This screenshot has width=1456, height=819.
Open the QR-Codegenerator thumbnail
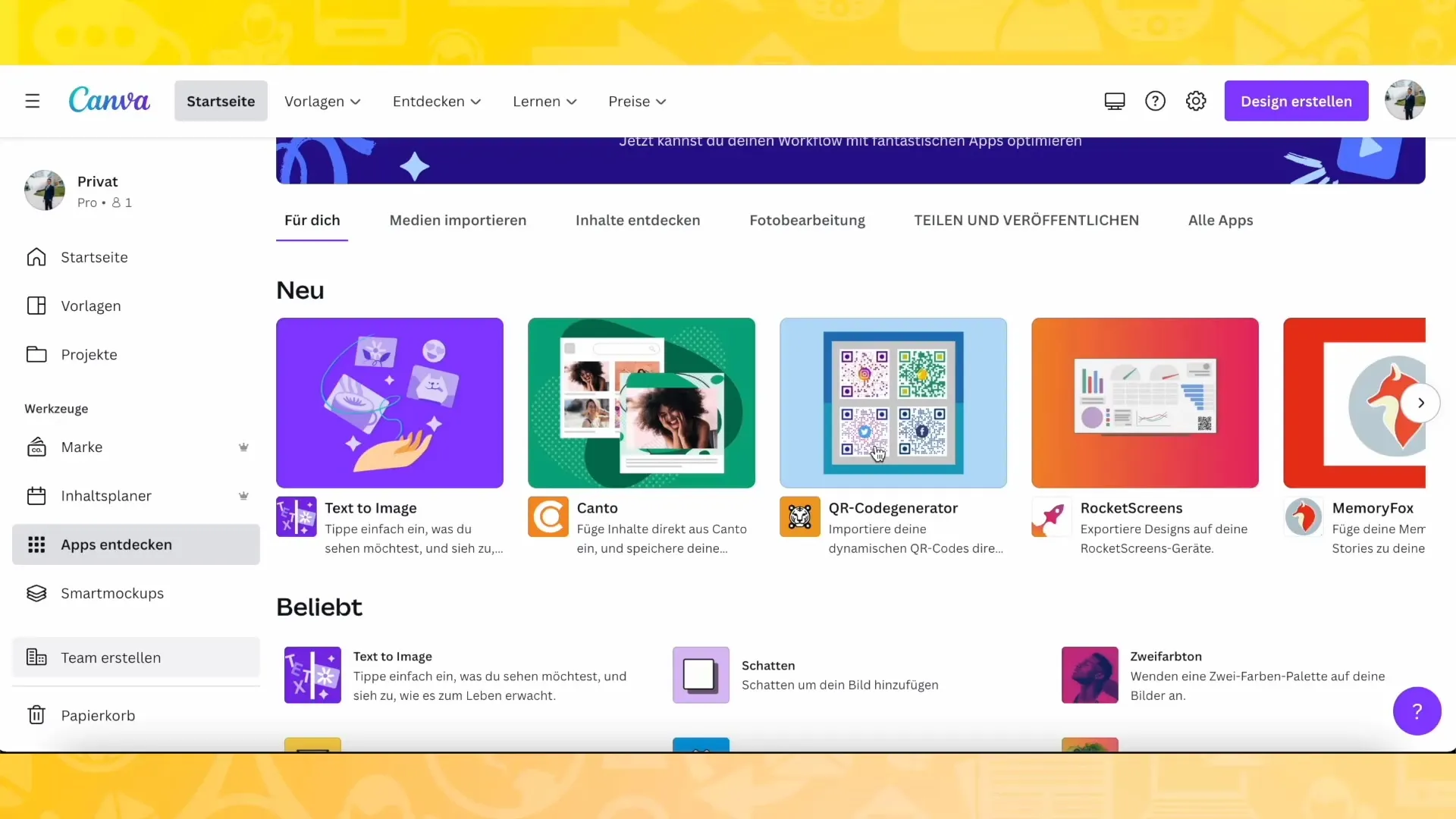893,403
